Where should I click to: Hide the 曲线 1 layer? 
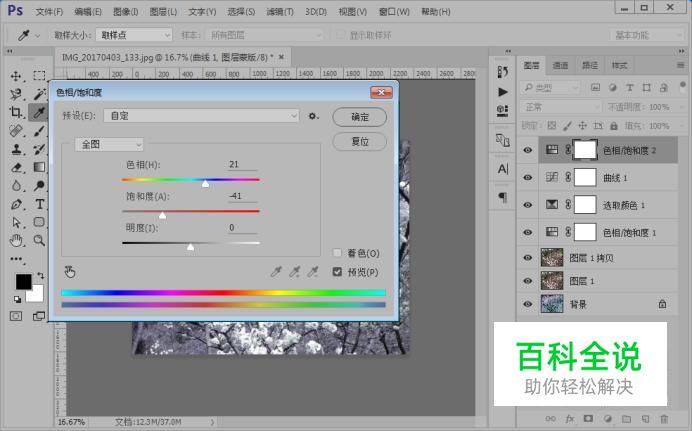tap(527, 177)
